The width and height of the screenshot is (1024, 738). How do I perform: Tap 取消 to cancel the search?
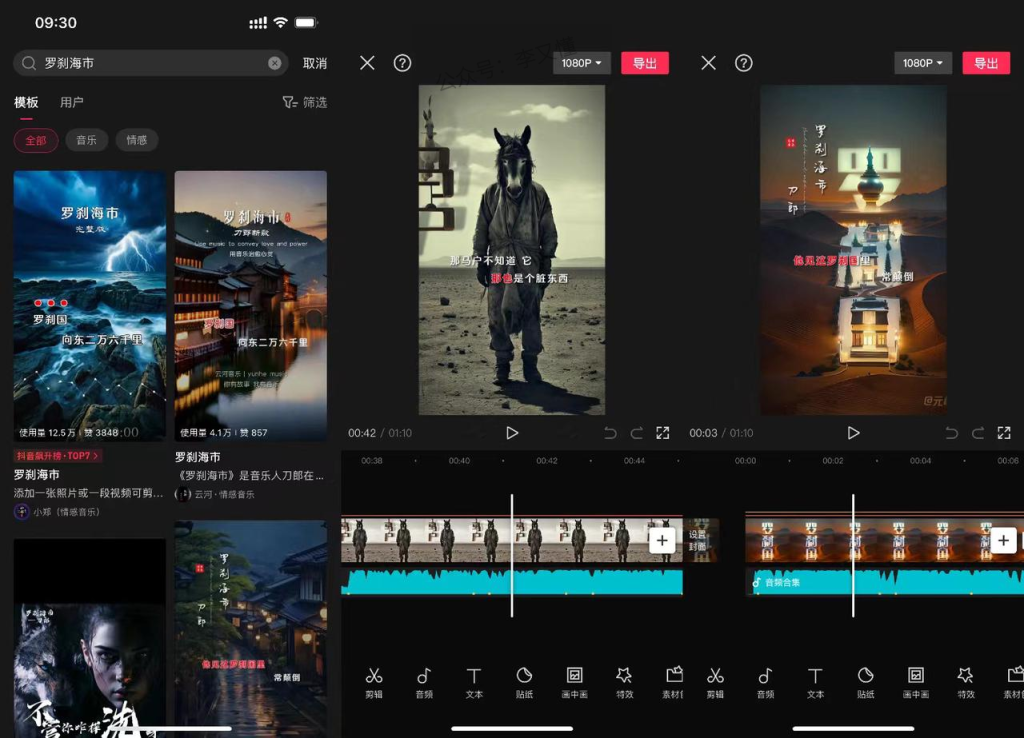pos(315,63)
